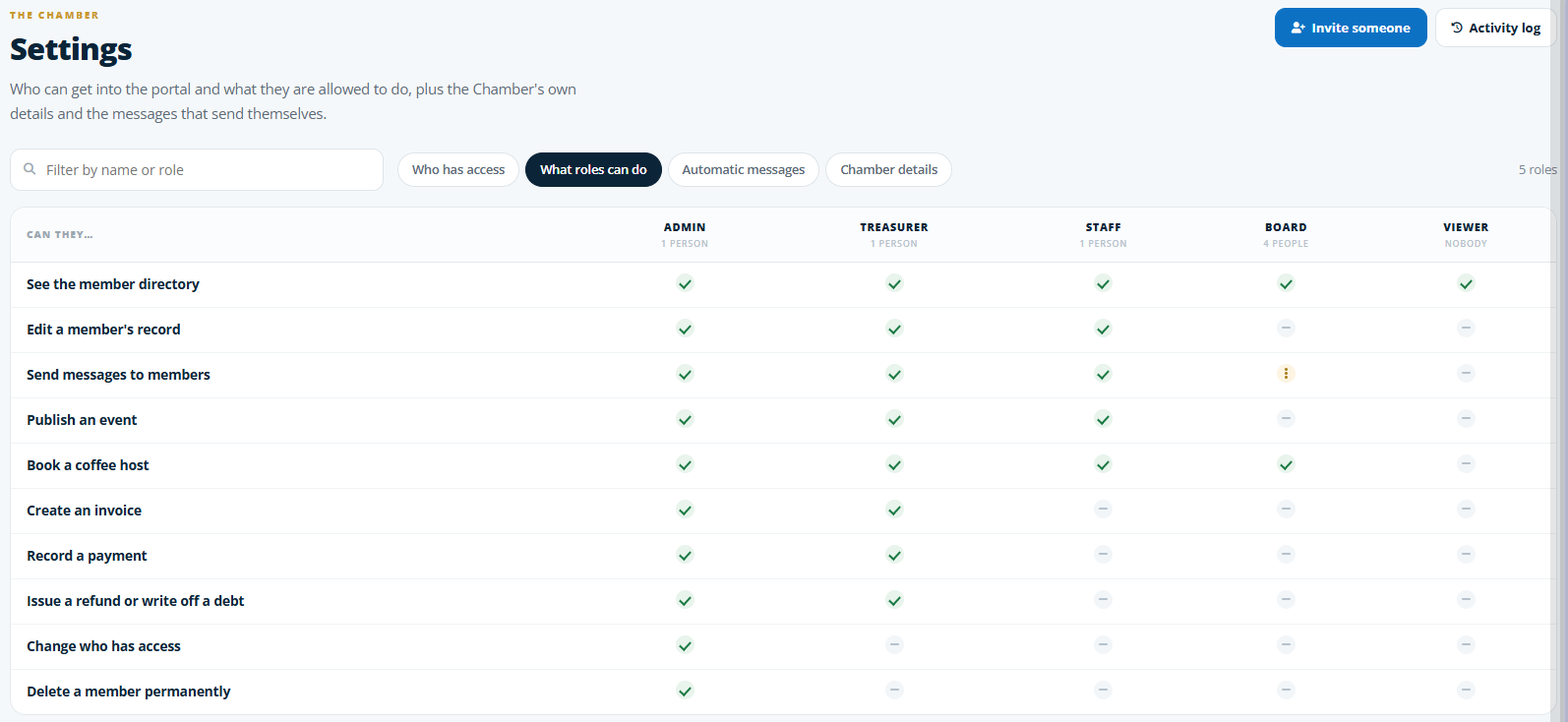
Task: Click the 'Publish an event' row label
Action: click(82, 420)
